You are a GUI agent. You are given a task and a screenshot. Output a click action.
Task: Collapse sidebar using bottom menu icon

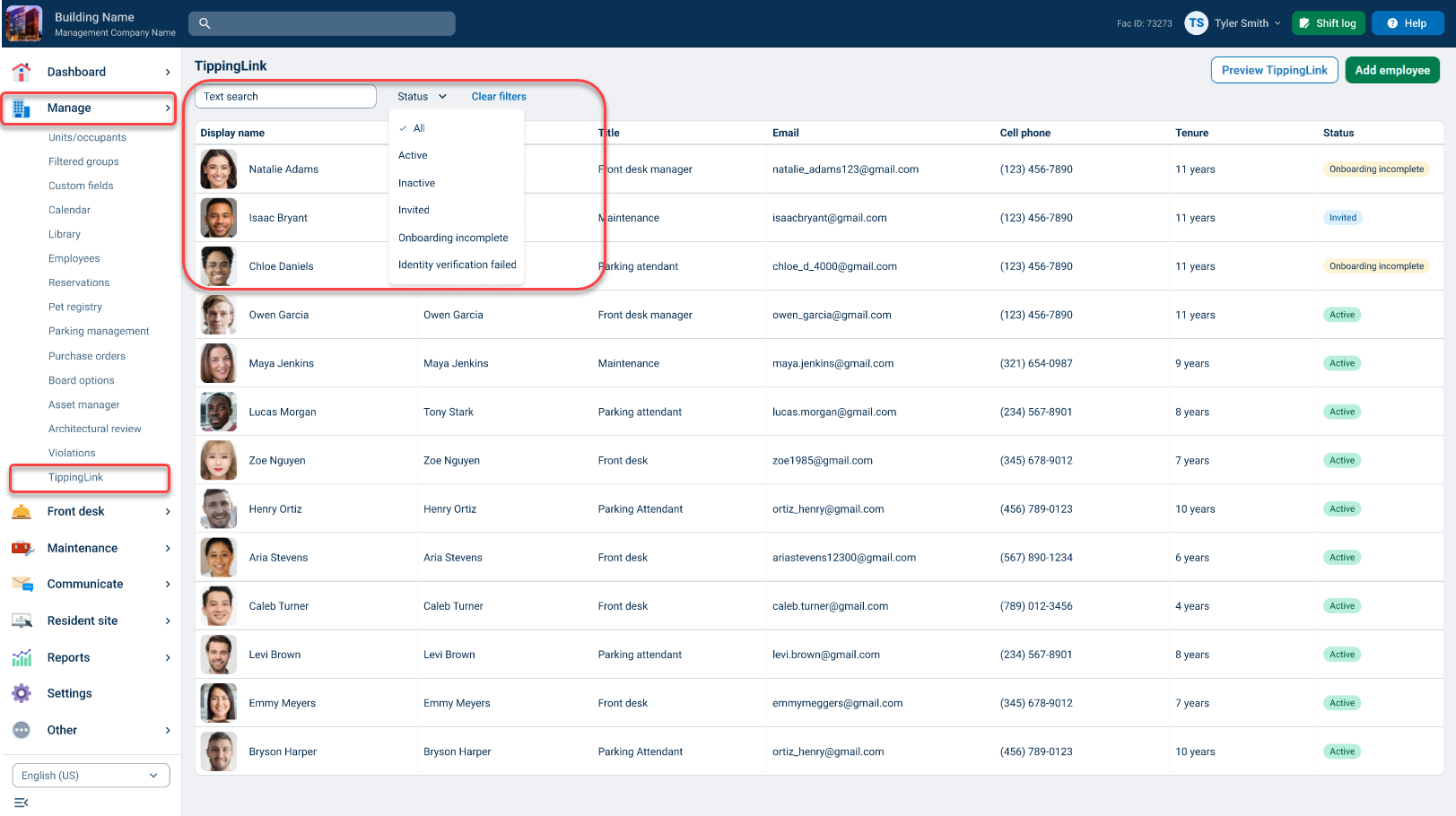click(21, 803)
